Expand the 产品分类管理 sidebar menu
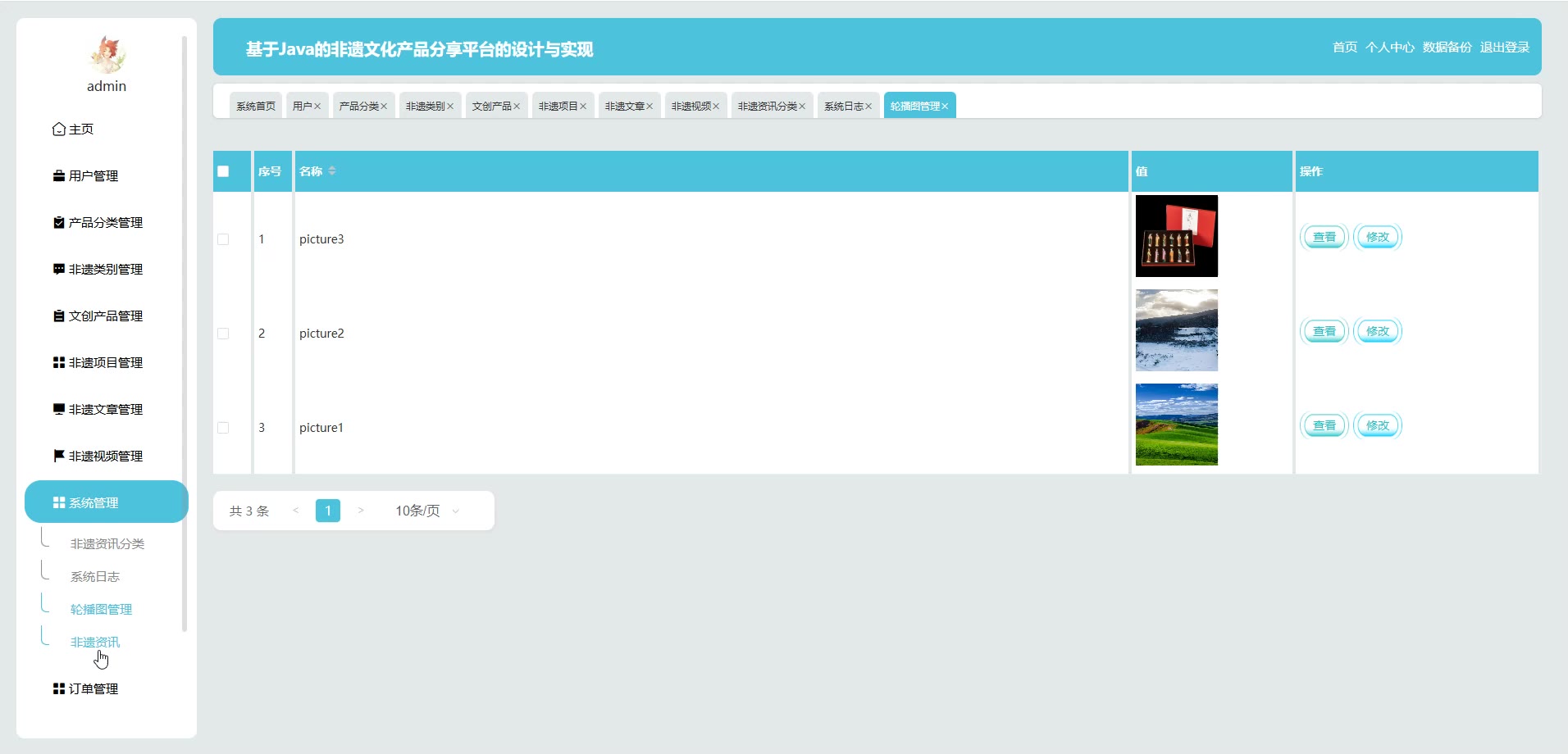The height and width of the screenshot is (754, 1568). [x=107, y=223]
